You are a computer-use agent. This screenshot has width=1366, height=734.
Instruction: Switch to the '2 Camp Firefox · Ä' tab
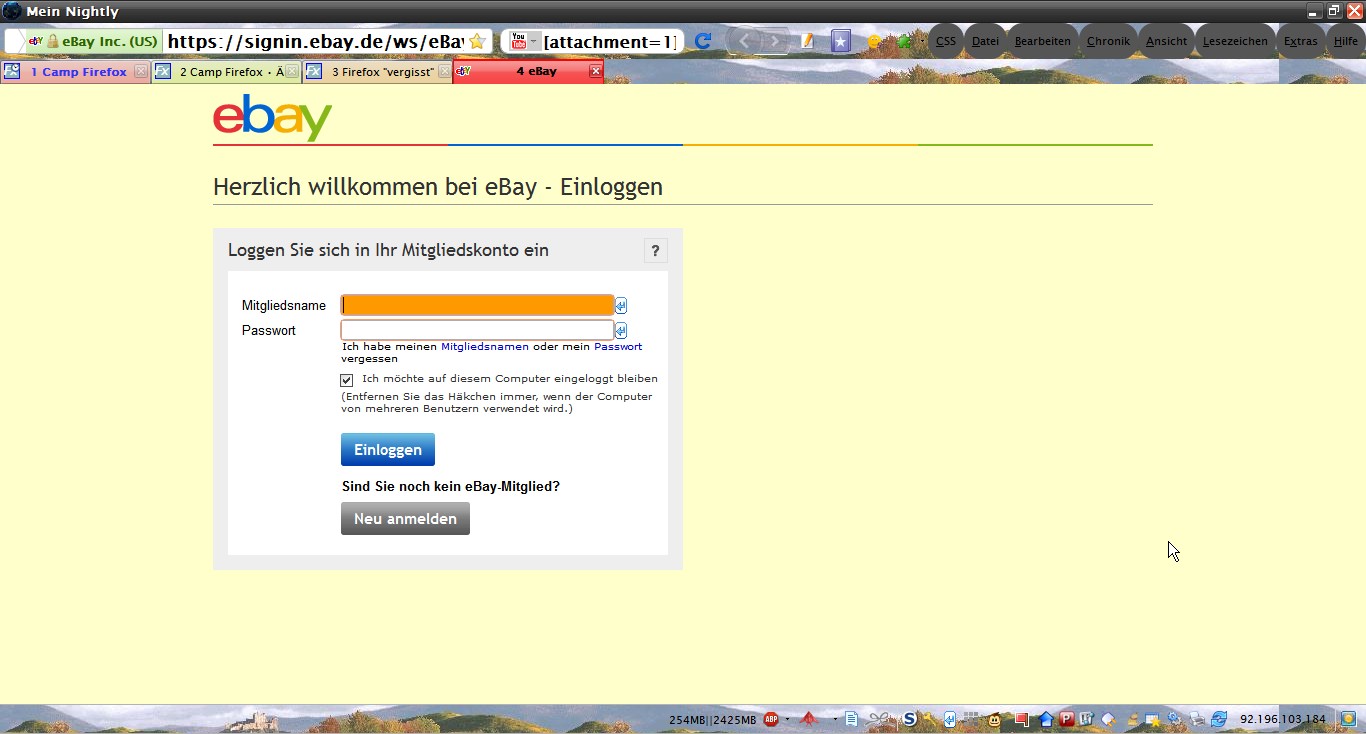point(227,72)
